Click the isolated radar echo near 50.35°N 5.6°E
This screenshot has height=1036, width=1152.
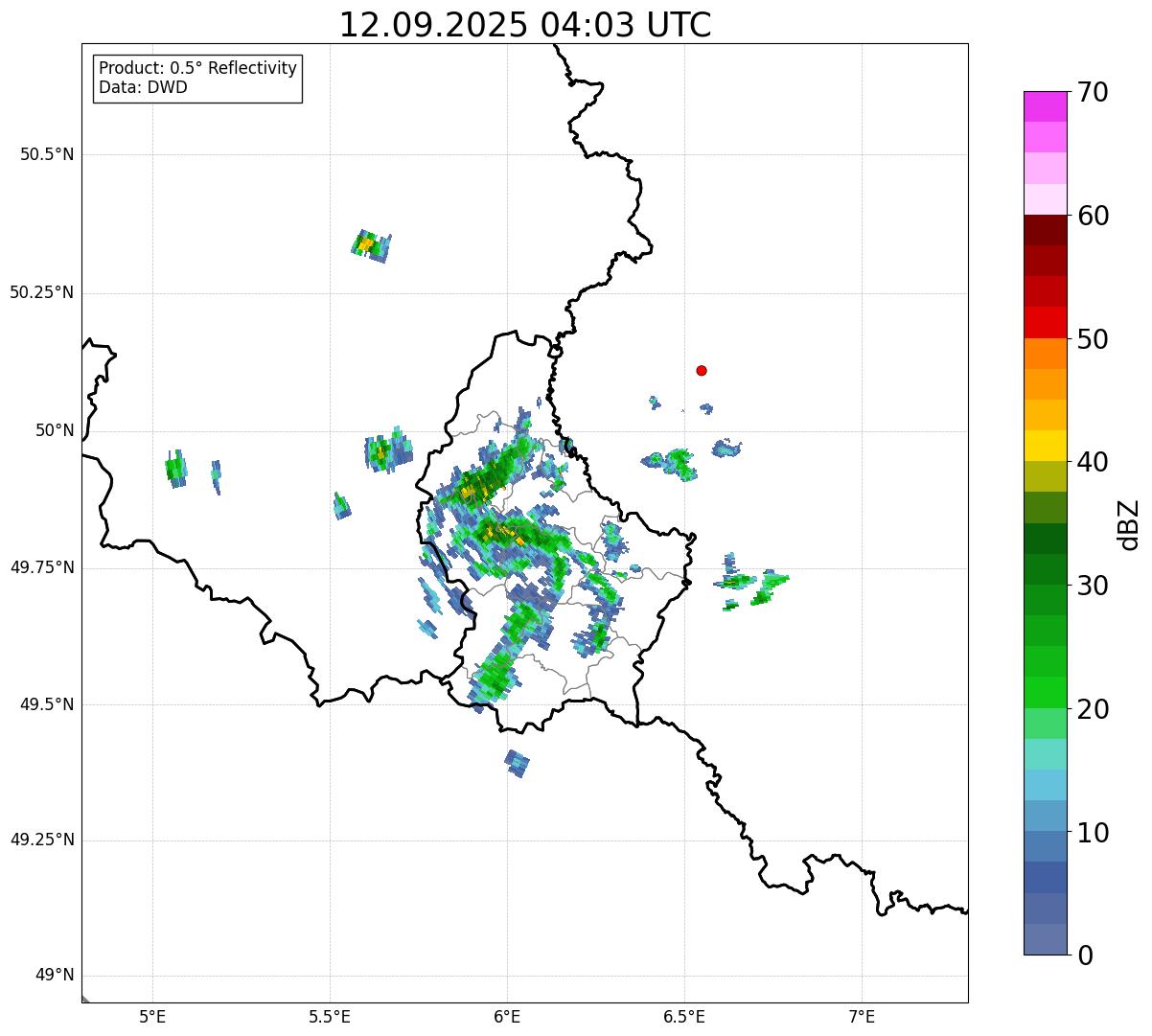tap(371, 246)
